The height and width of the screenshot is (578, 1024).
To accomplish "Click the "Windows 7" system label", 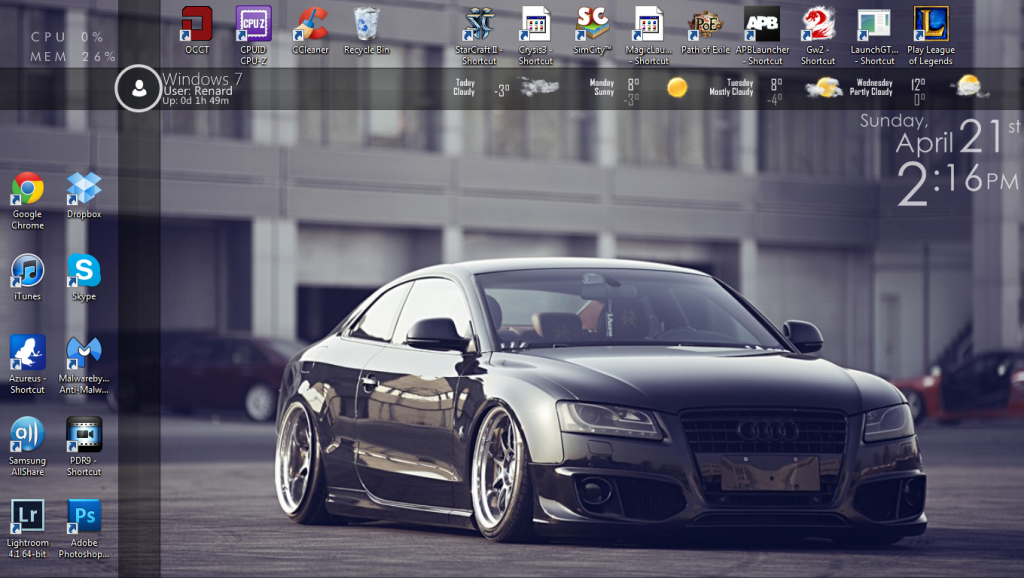I will (x=202, y=79).
